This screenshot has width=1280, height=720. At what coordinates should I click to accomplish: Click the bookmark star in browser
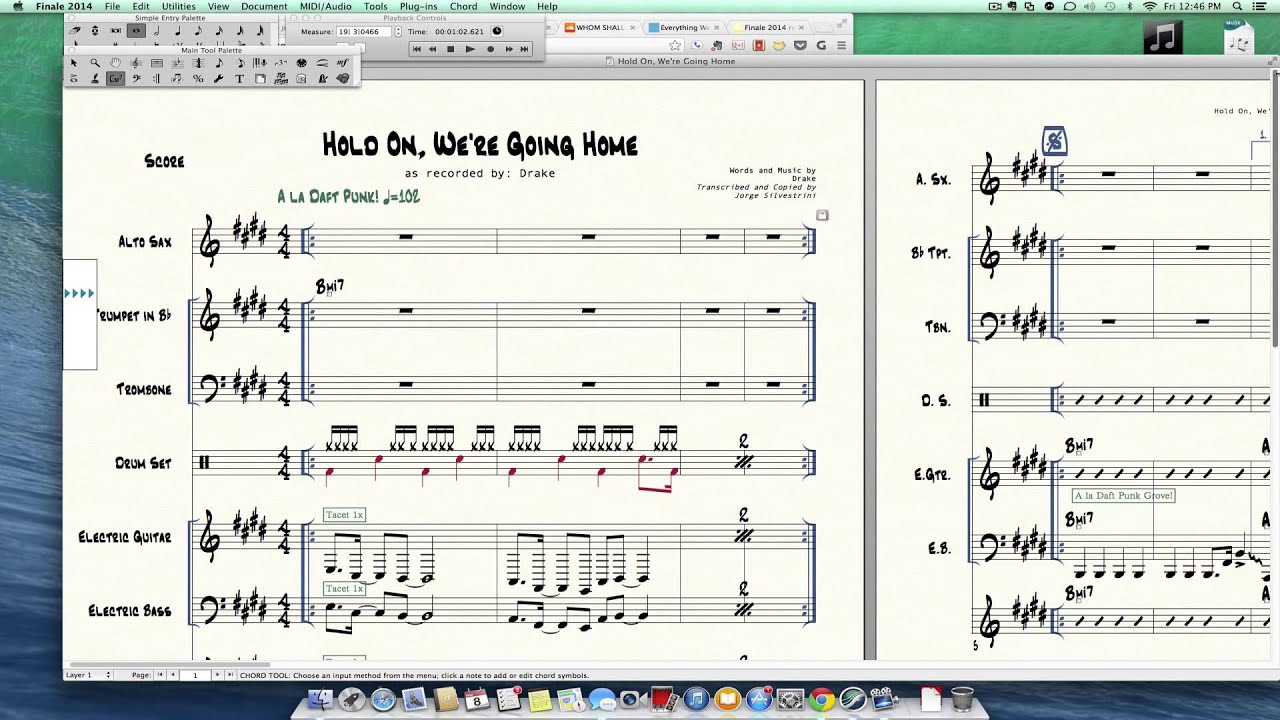click(x=675, y=45)
